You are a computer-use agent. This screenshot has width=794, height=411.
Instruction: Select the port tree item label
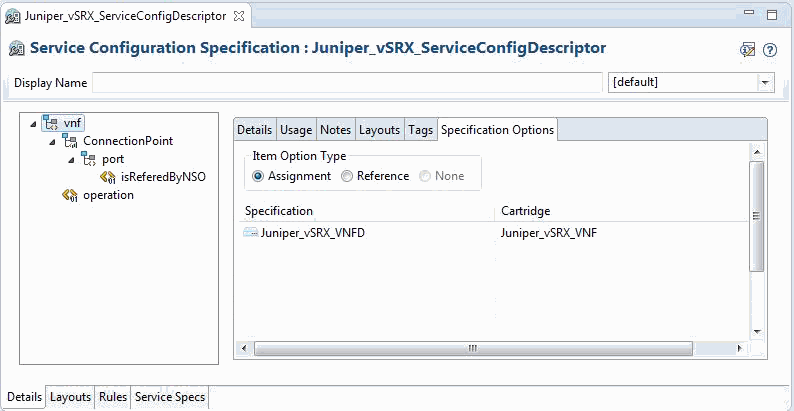tap(113, 159)
